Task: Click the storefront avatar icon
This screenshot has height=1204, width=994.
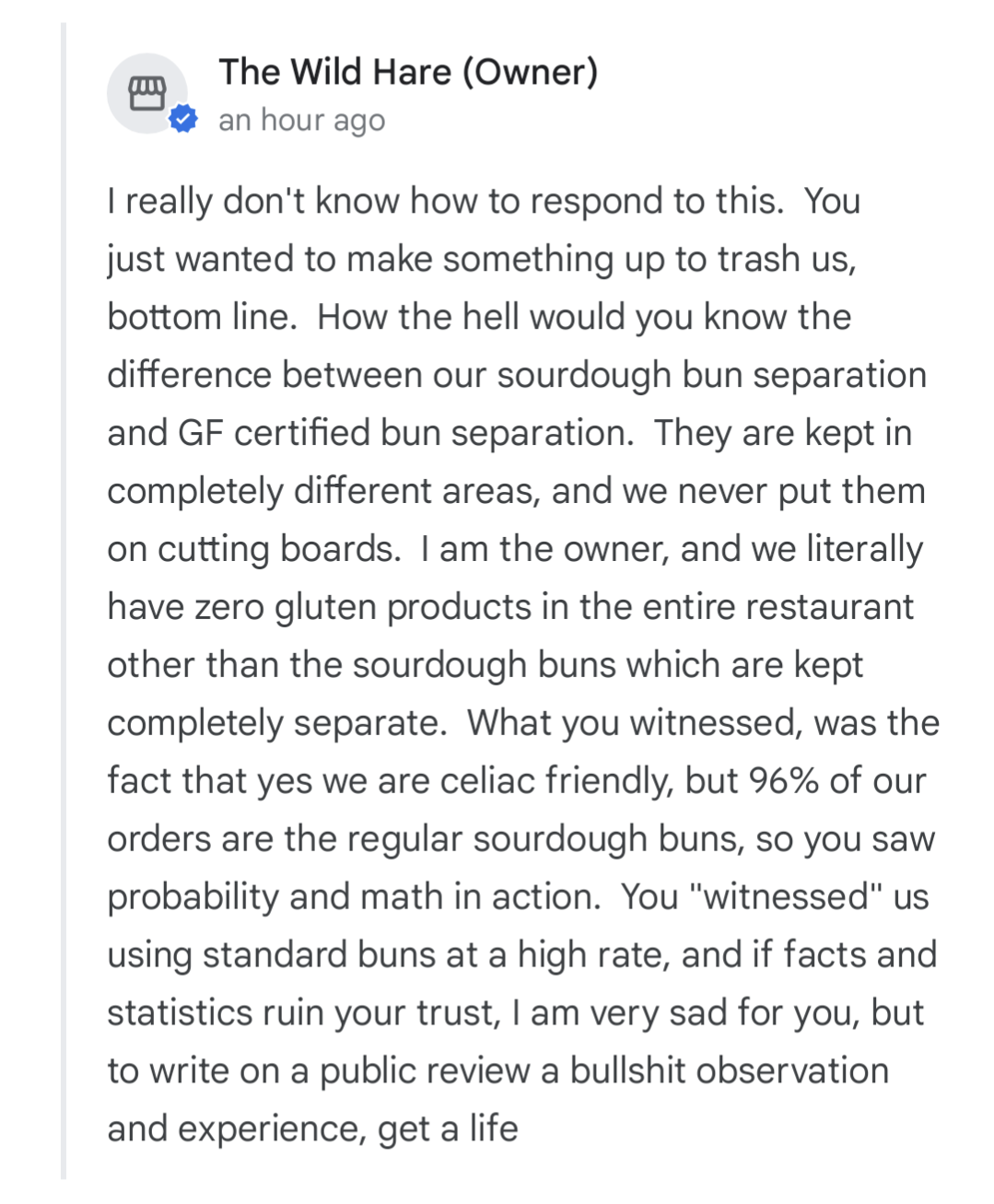Action: [x=146, y=92]
